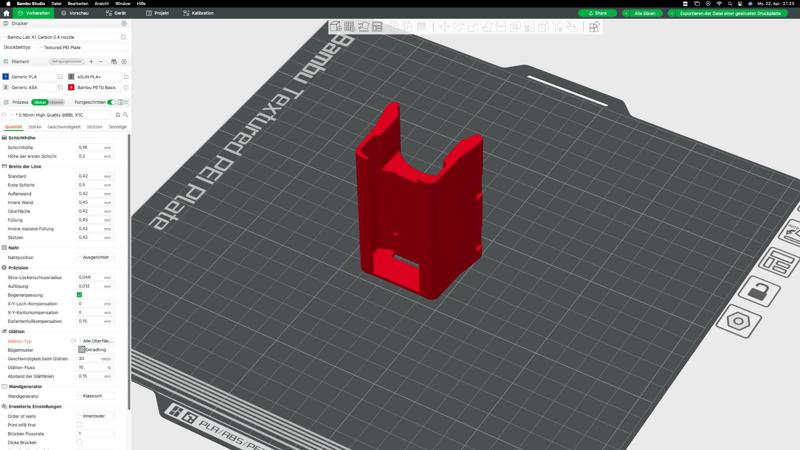Click the Add Model cube icon in toolbar
Screen dimensions: 800x450
click(x=335, y=27)
